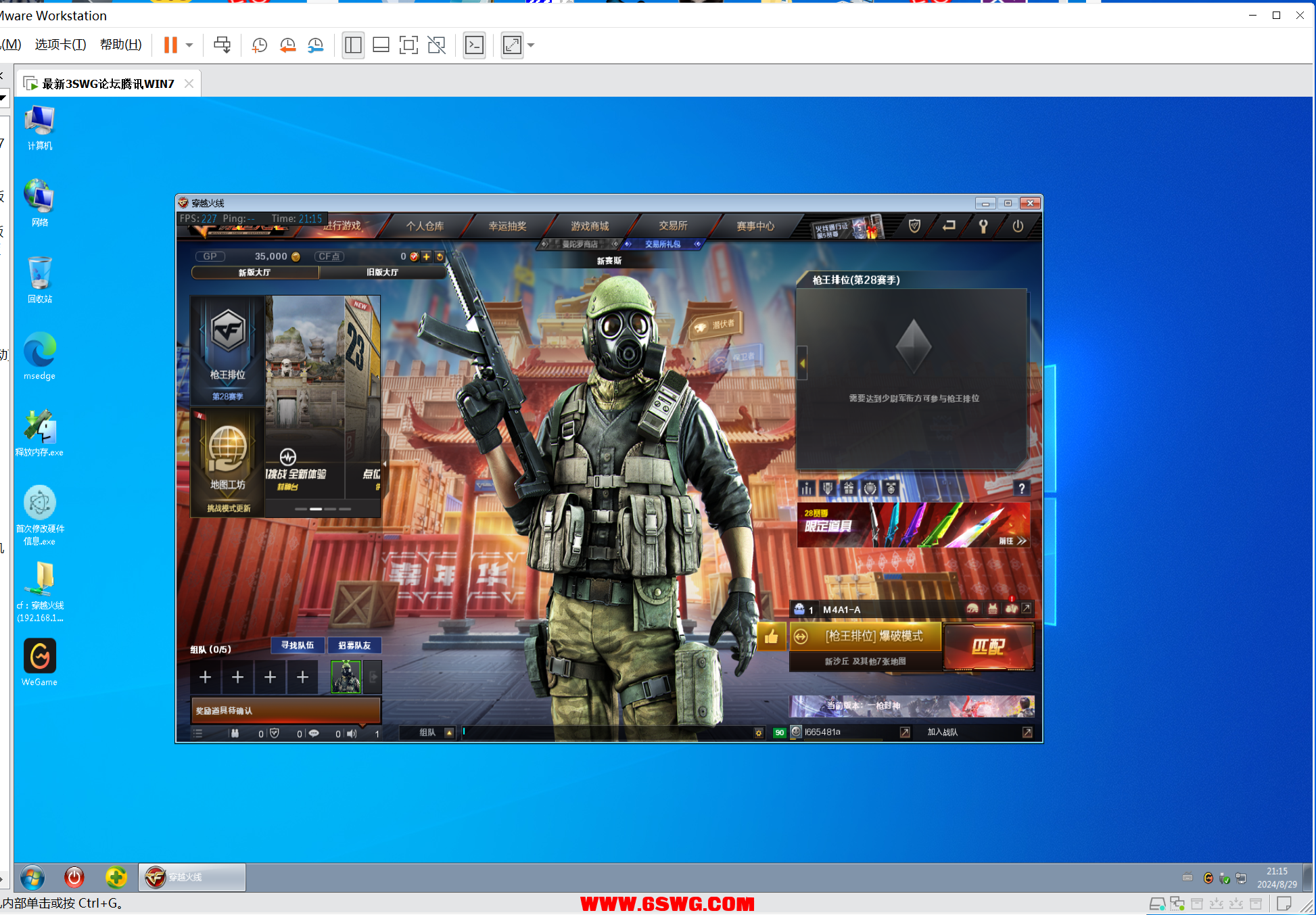
Task: Open the 选项卡(T) menu
Action: (60, 45)
